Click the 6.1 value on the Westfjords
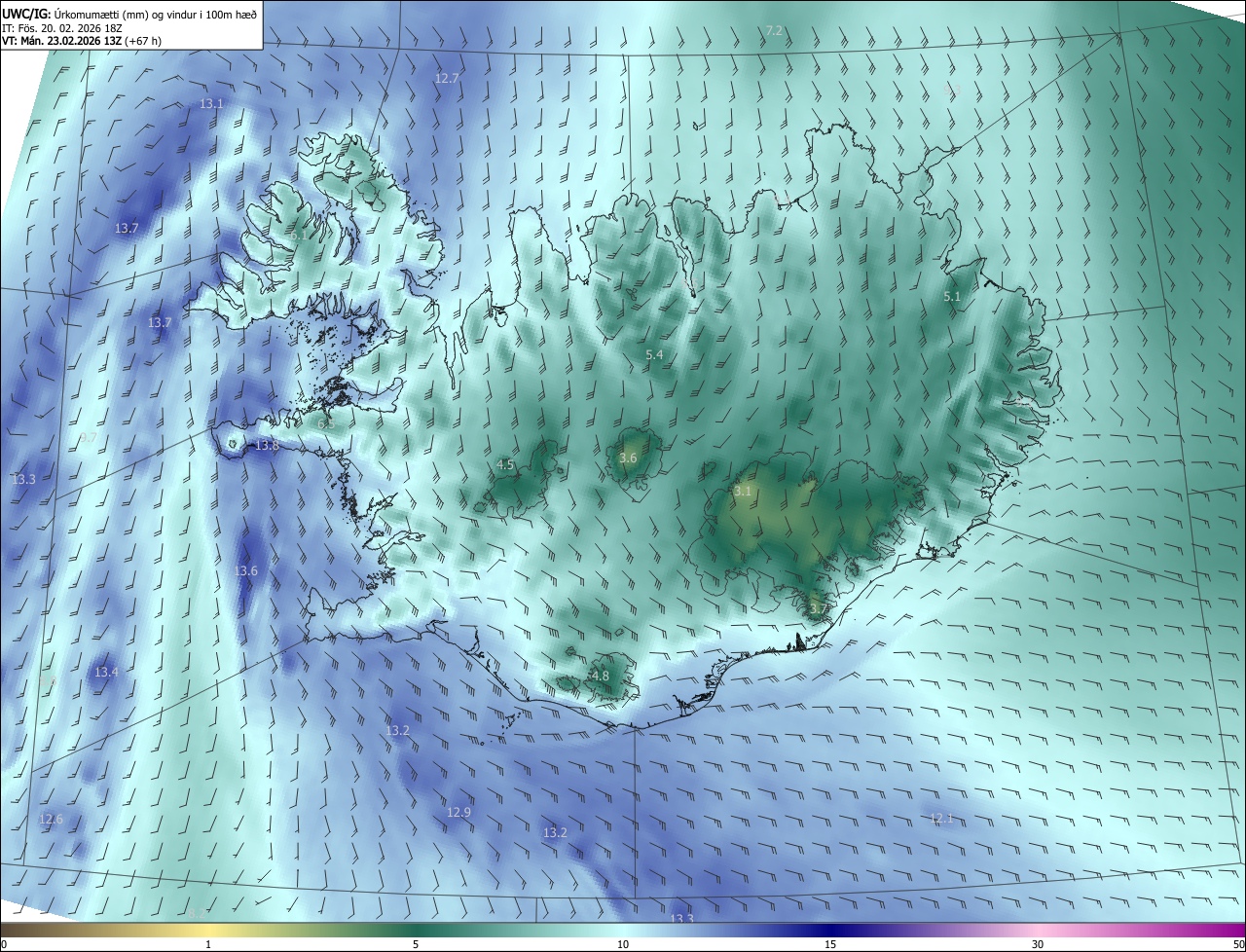Screen dimensions: 1246x952 (x=298, y=236)
